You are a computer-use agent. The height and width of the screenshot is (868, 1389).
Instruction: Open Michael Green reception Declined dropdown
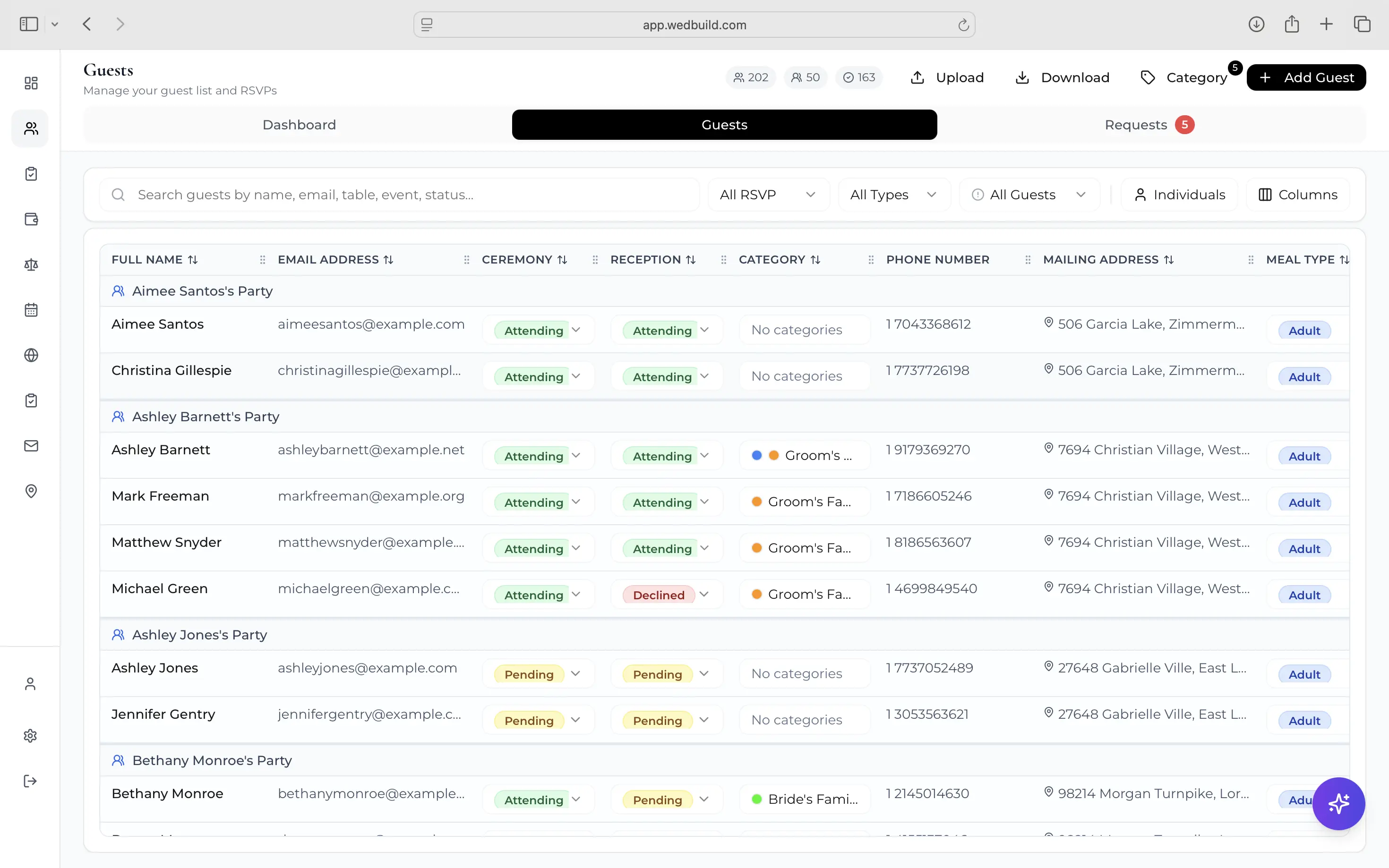click(x=667, y=595)
